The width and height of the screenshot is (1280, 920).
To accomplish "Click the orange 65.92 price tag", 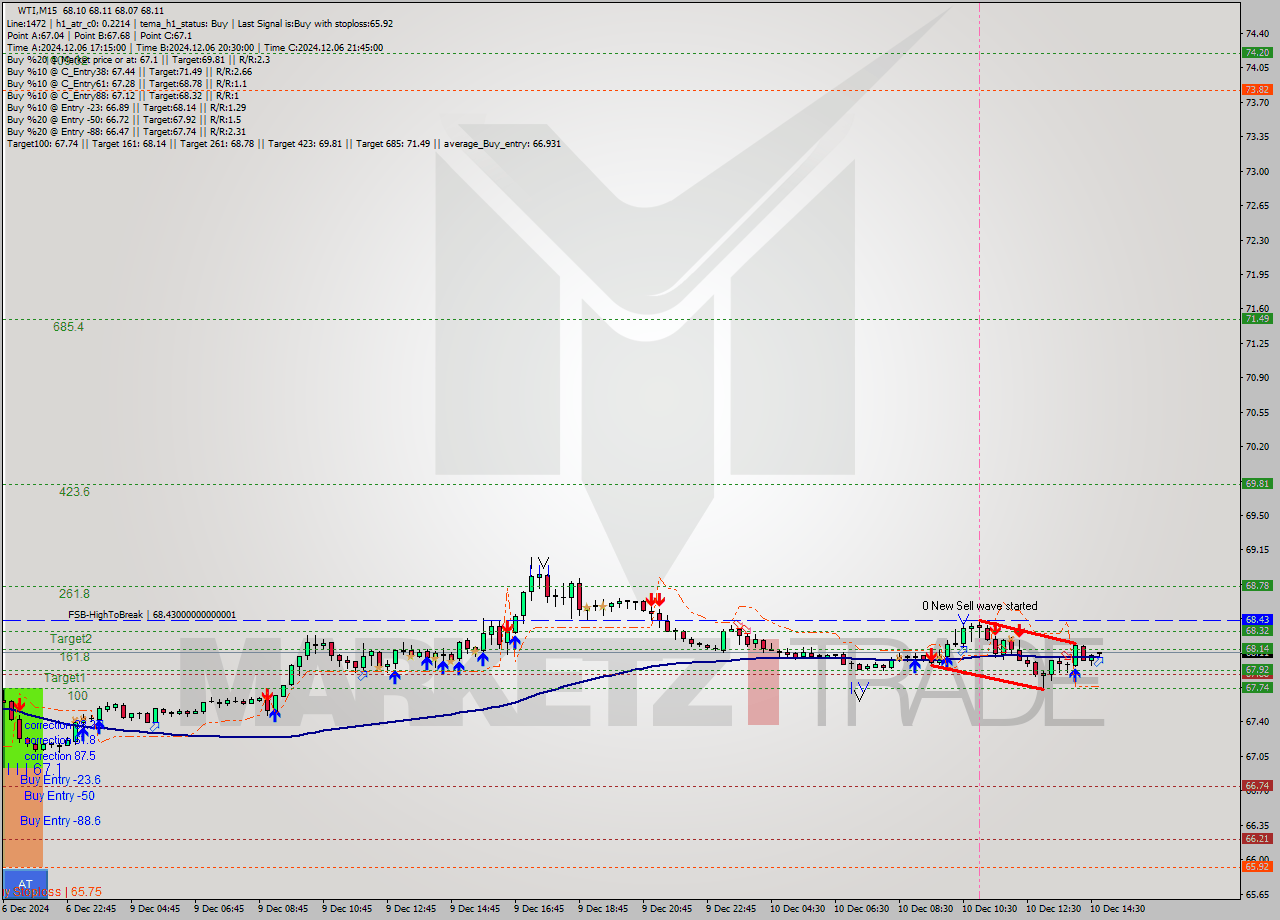I will (1257, 866).
